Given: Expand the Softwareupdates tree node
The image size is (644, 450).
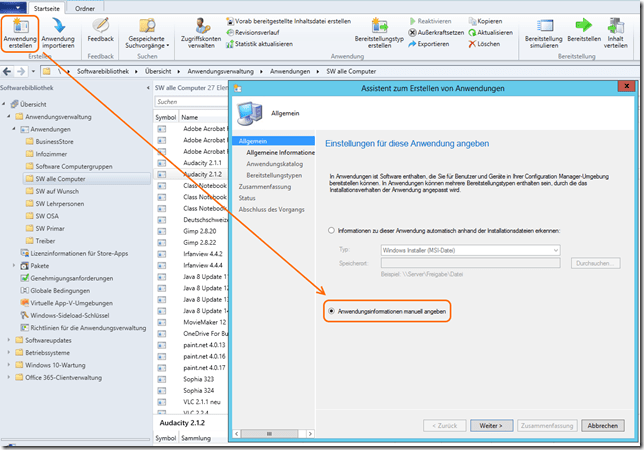Looking at the screenshot, I should [6, 340].
